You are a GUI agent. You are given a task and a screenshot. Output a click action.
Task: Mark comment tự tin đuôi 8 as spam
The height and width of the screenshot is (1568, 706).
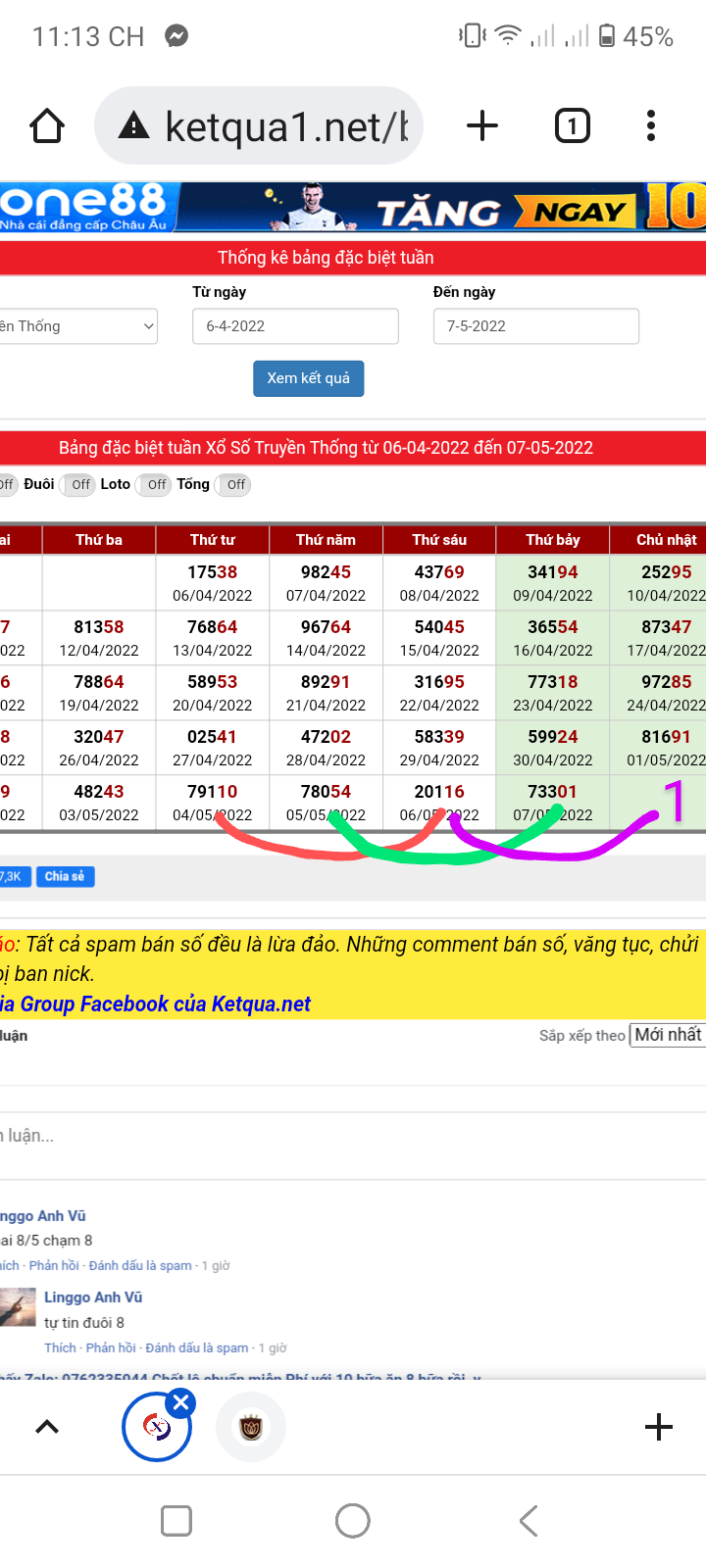click(197, 1347)
